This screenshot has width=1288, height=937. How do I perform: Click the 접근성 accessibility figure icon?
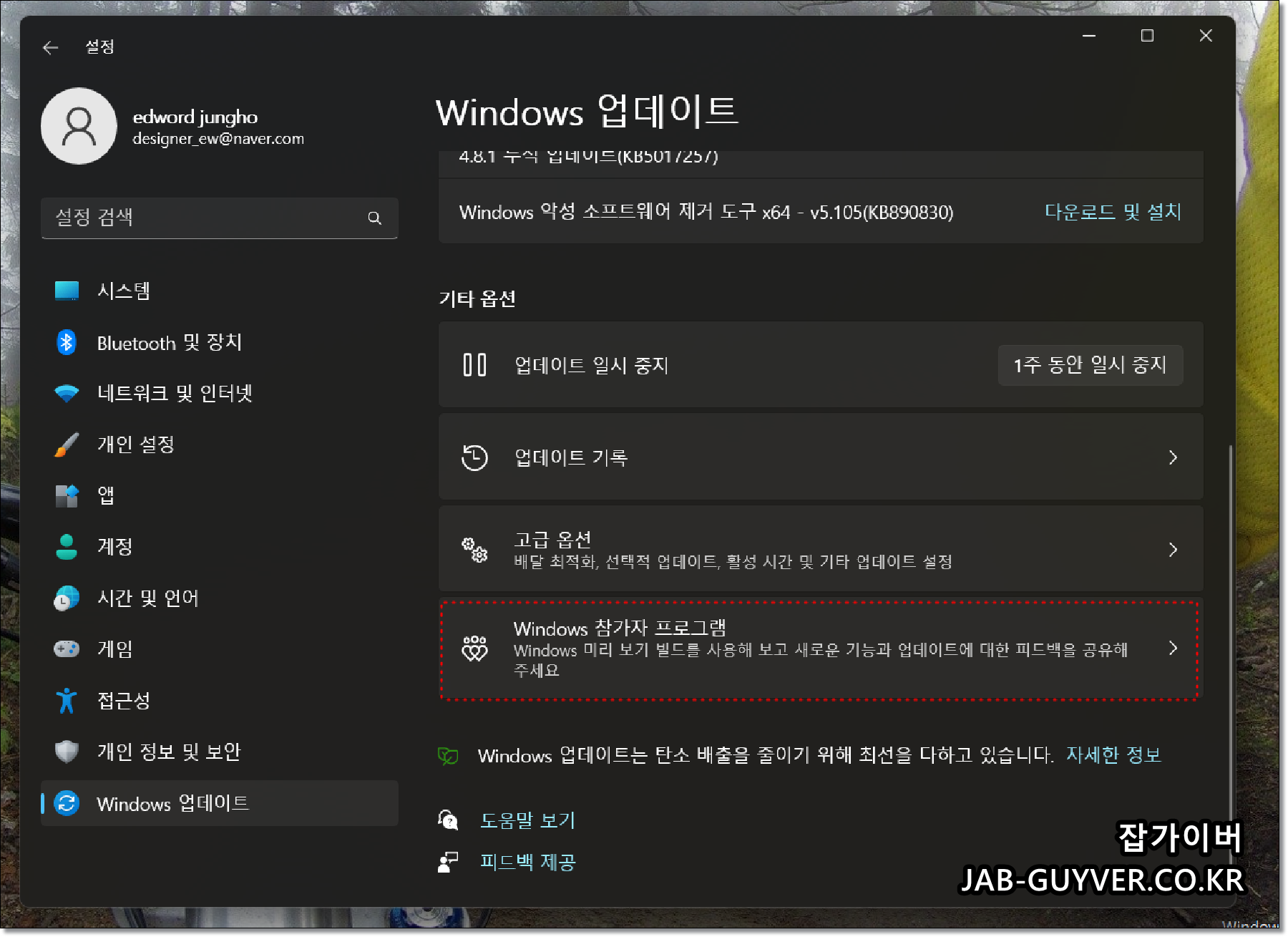[67, 700]
